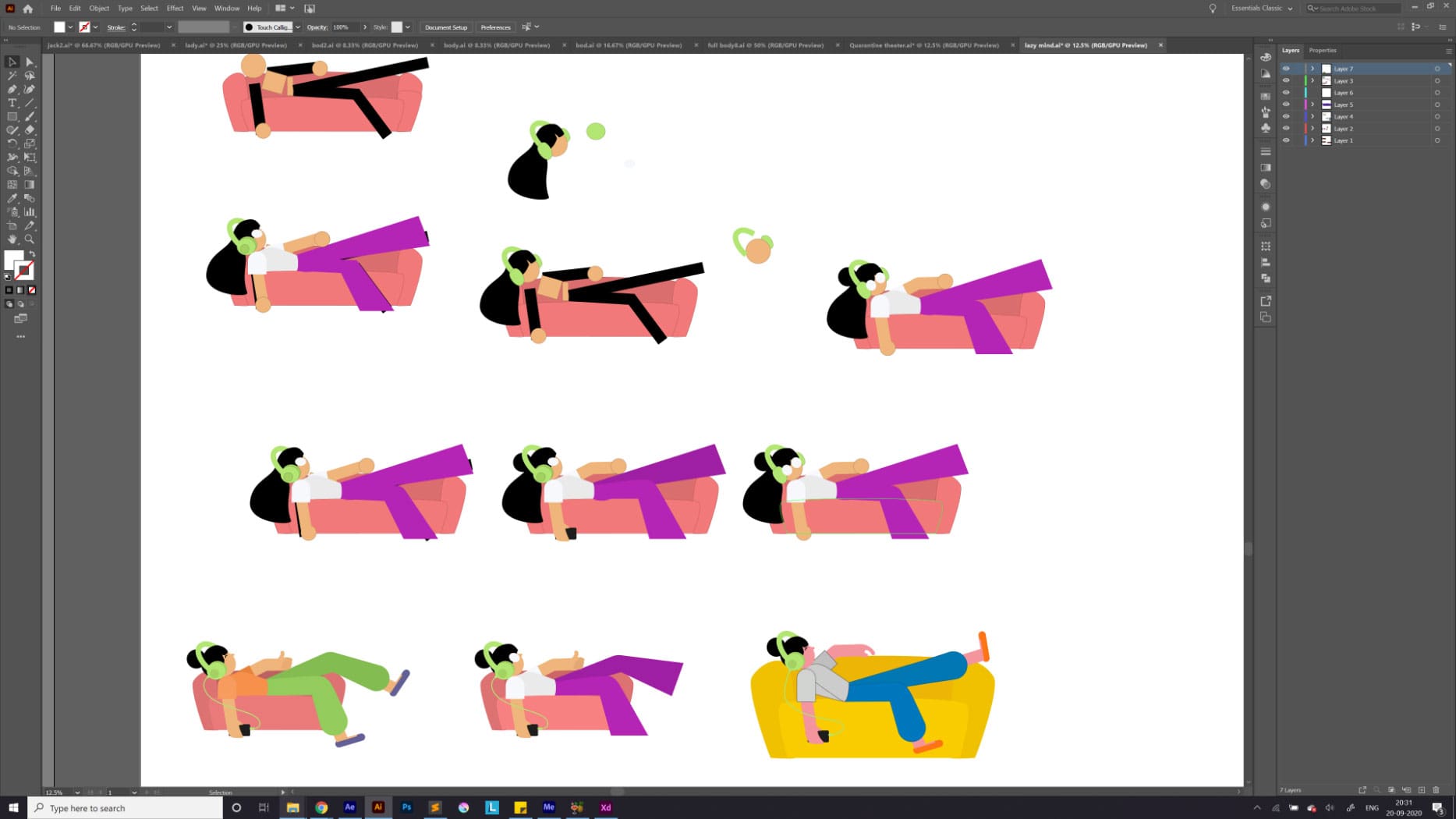The image size is (1456, 819).
Task: Select the Pen tool
Action: [x=12, y=90]
